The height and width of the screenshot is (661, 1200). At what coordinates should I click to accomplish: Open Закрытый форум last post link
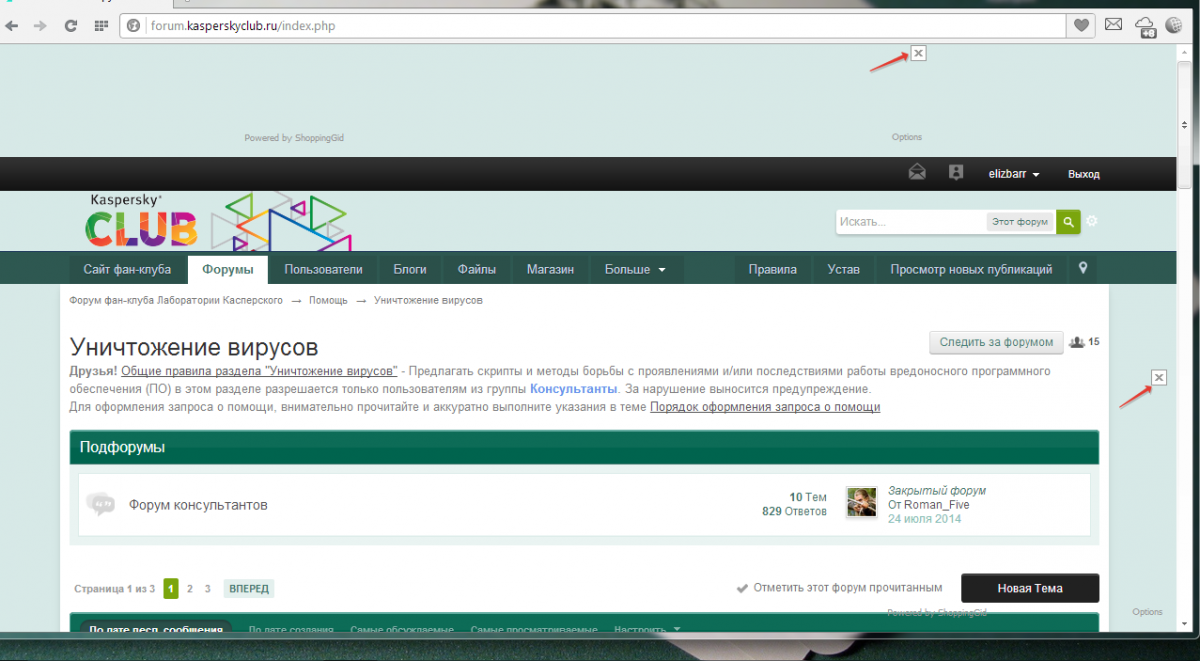click(937, 491)
